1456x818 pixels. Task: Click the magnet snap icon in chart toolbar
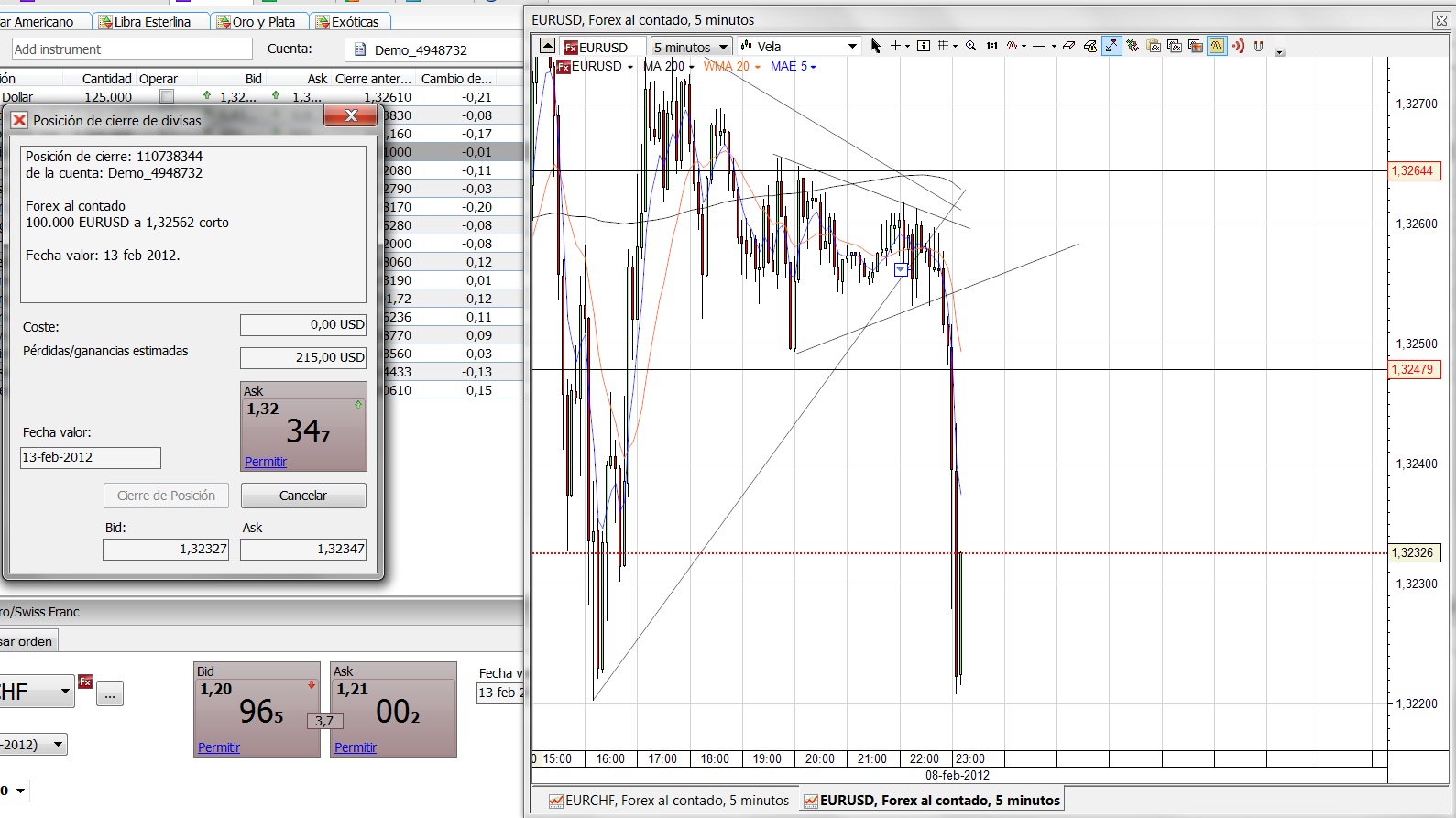coord(1258,46)
